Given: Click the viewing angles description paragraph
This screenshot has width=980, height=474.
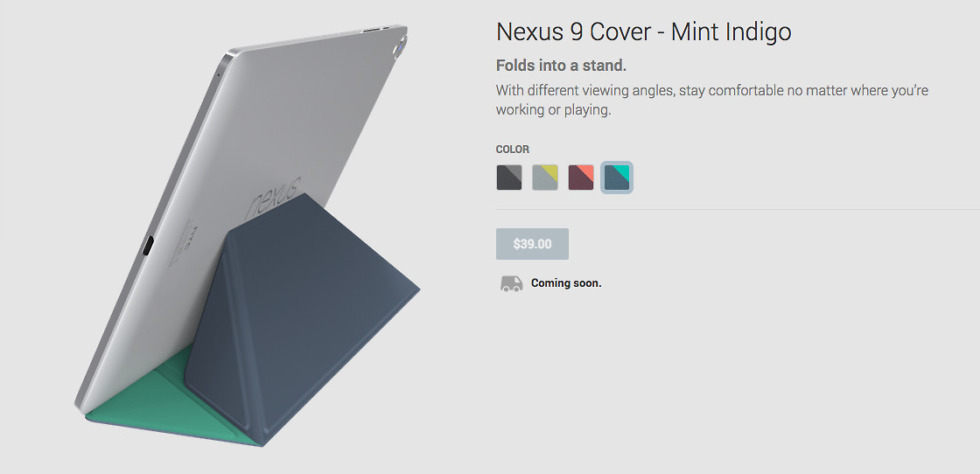Looking at the screenshot, I should pos(712,100).
